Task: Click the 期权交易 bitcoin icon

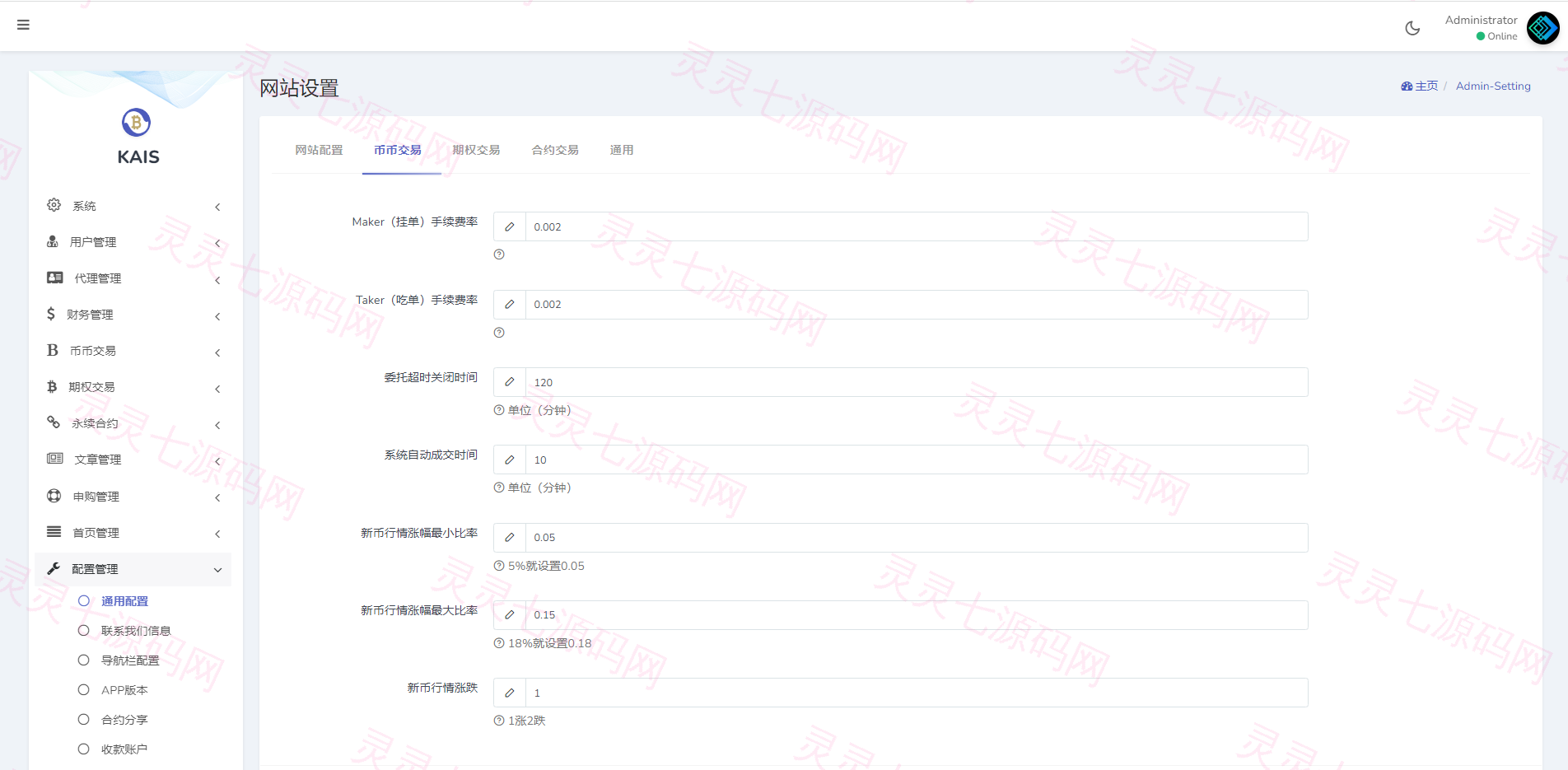Action: click(52, 386)
